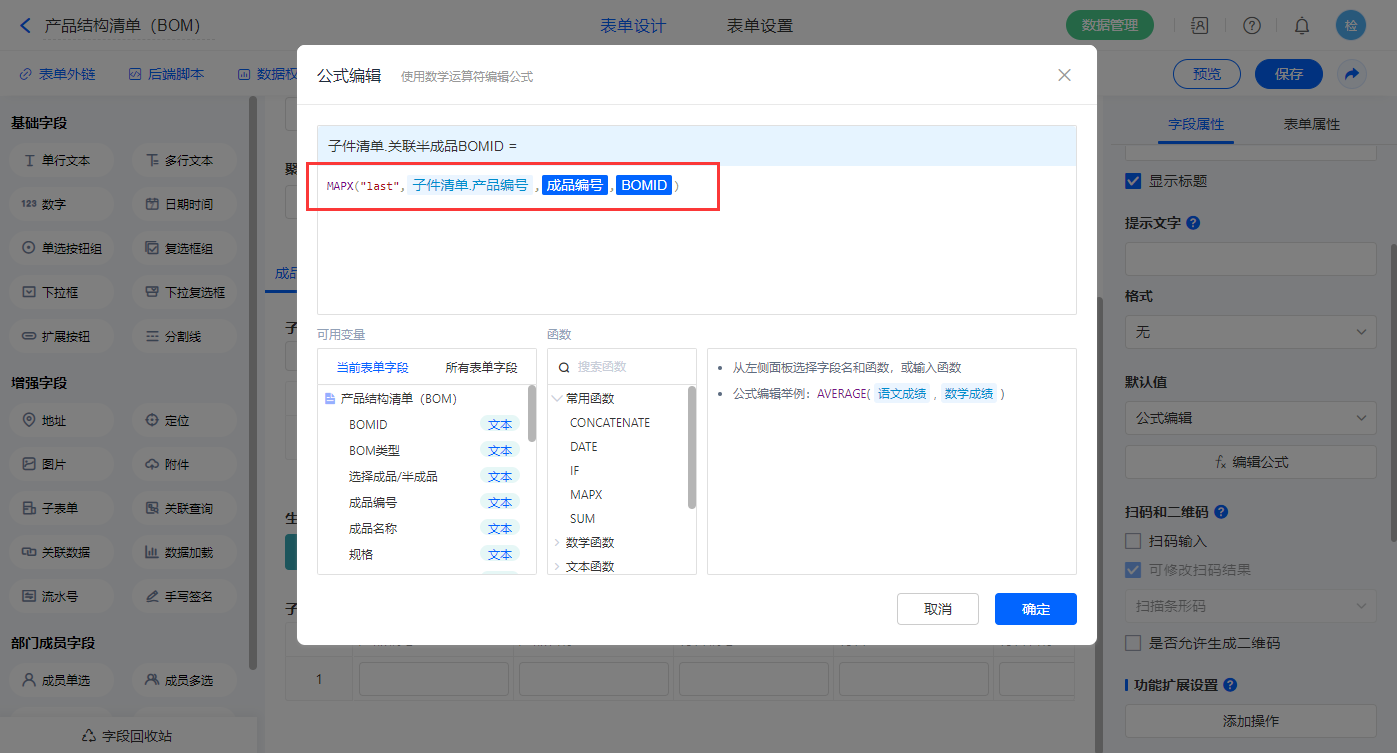Click the back arrow beside 产品结构清单 title
Viewport: 1397px width, 753px height.
point(25,25)
